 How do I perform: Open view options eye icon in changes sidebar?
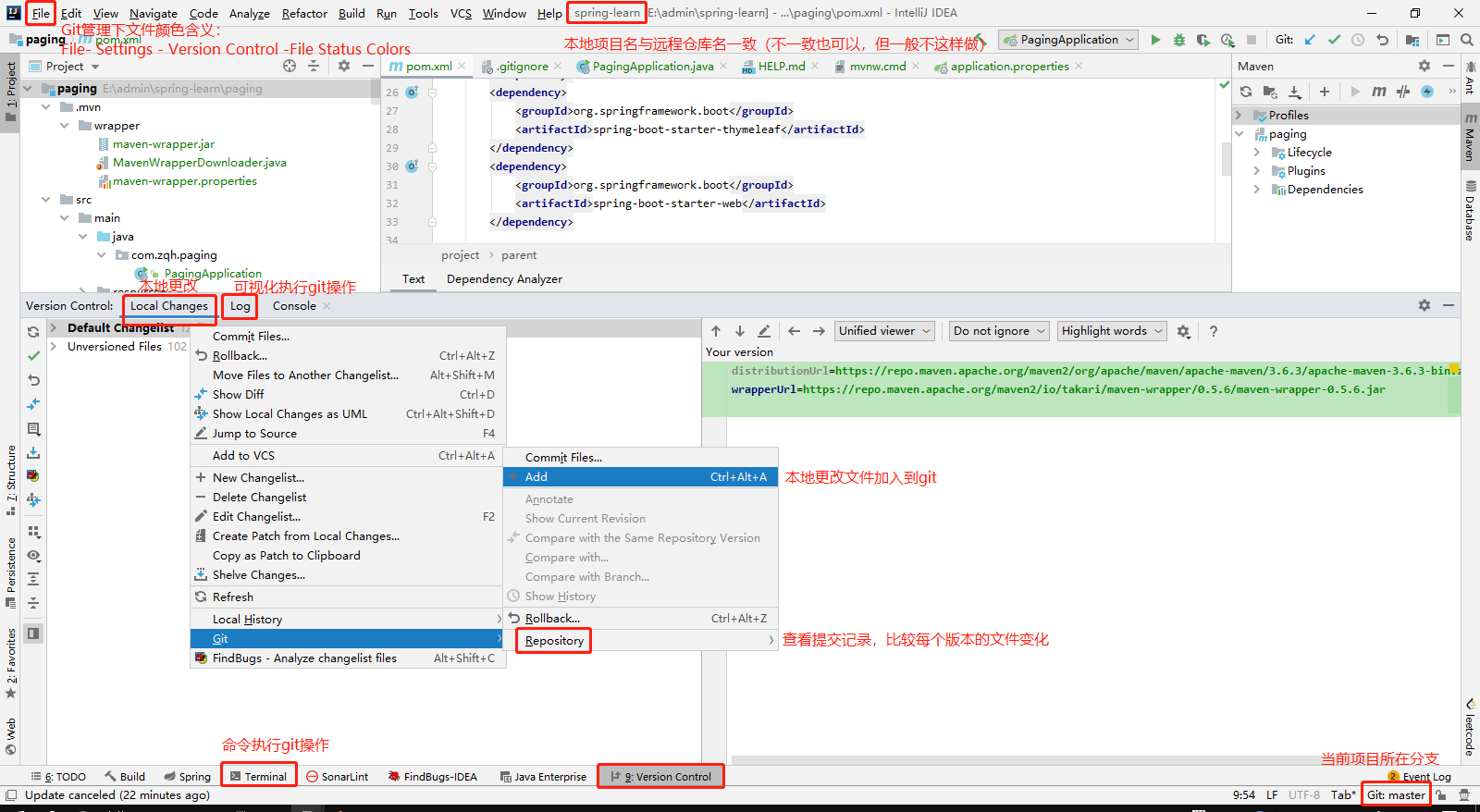(x=33, y=556)
